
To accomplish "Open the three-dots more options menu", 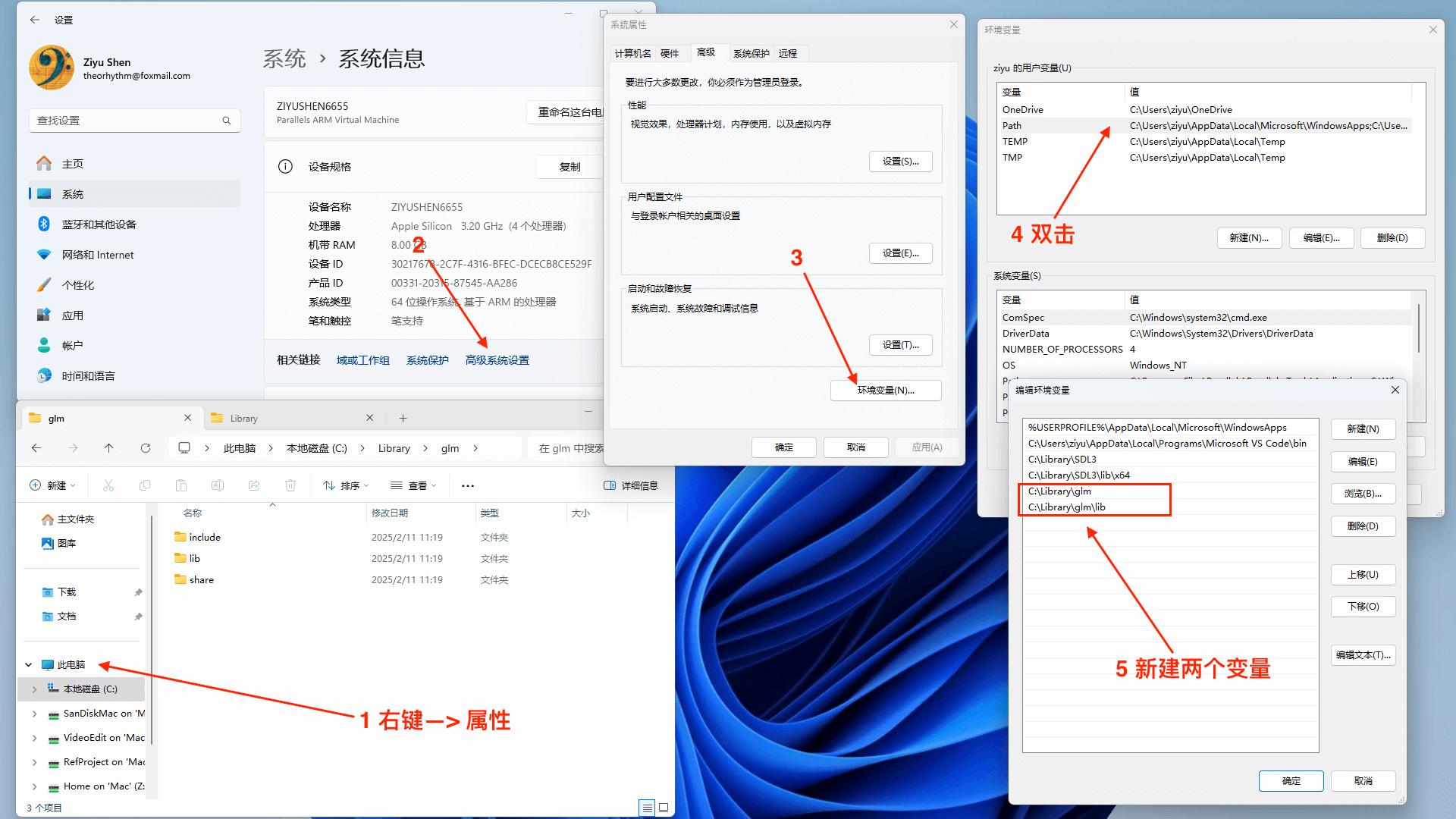I will pos(468,485).
